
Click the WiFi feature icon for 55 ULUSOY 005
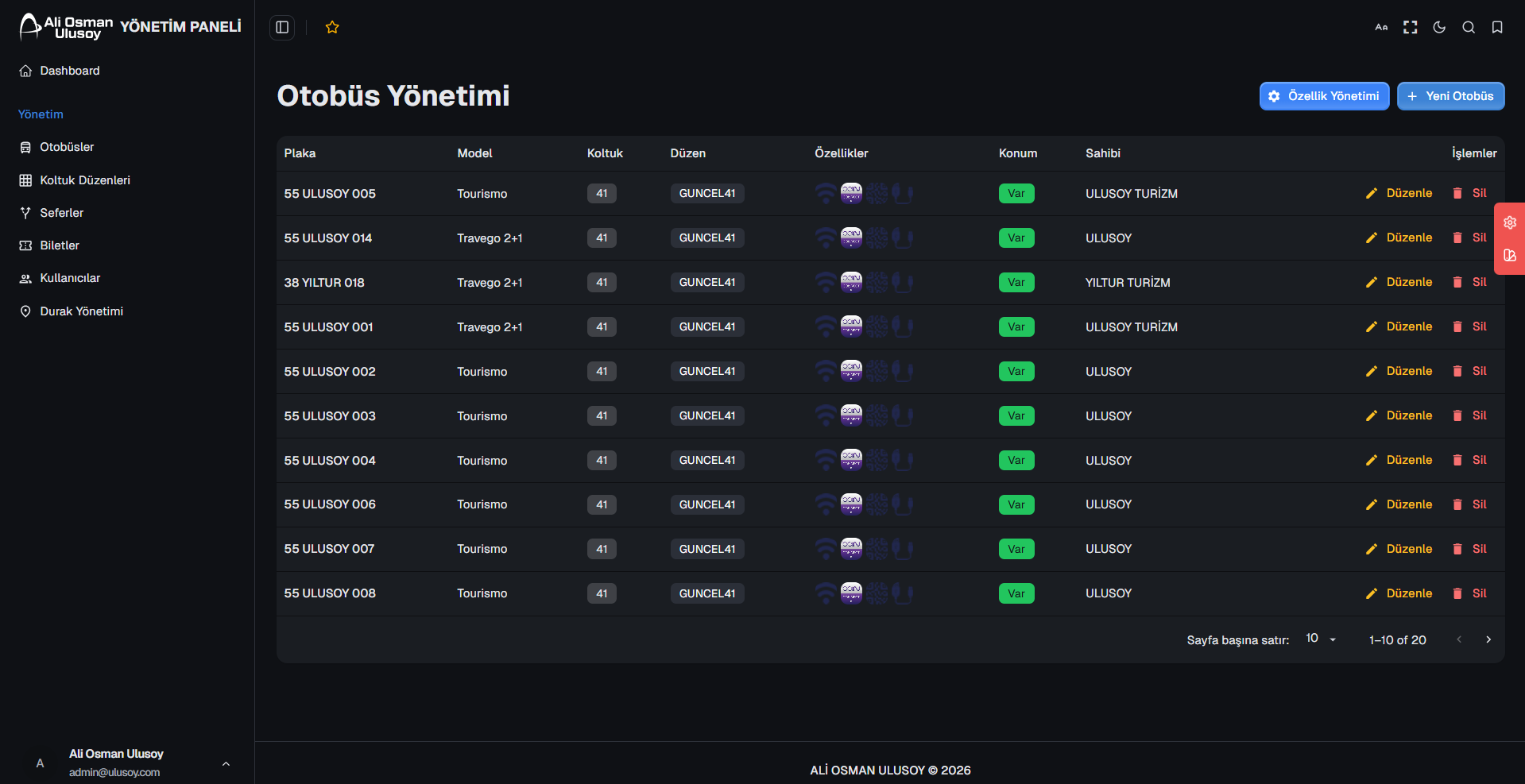point(826,193)
